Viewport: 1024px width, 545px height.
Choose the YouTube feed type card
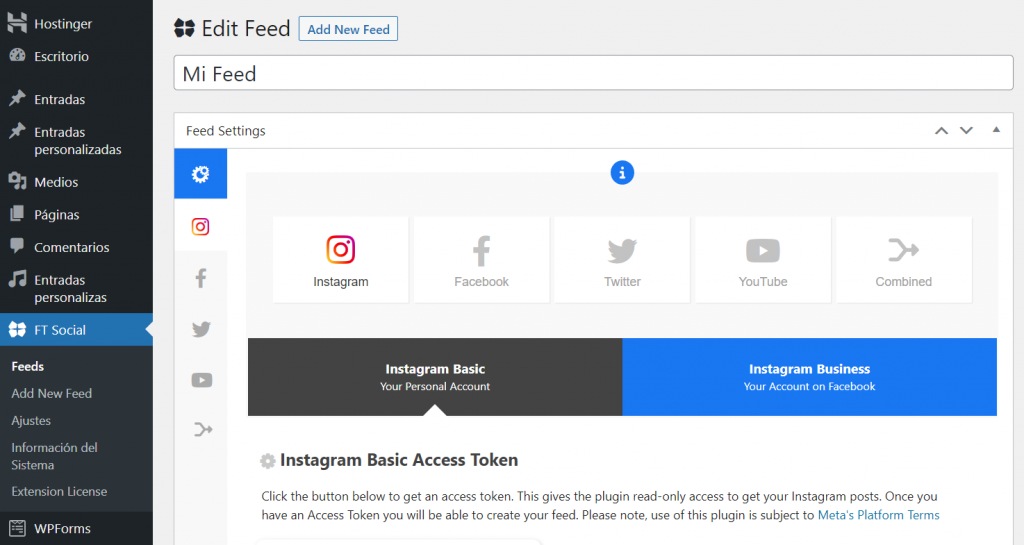[x=762, y=260]
